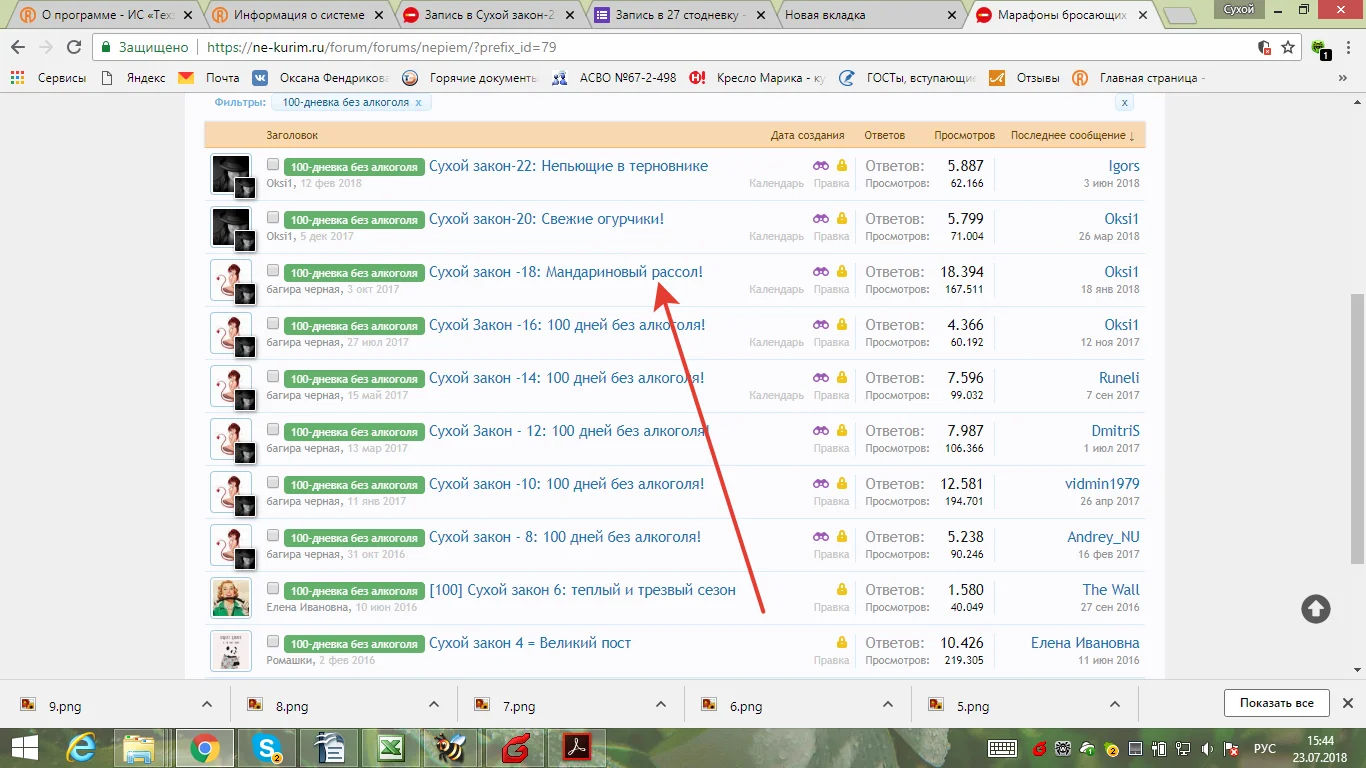Switch to the 'Запись в Сухой закон' tab
Screen dimensions: 1366x768
pyautogui.click(x=488, y=15)
